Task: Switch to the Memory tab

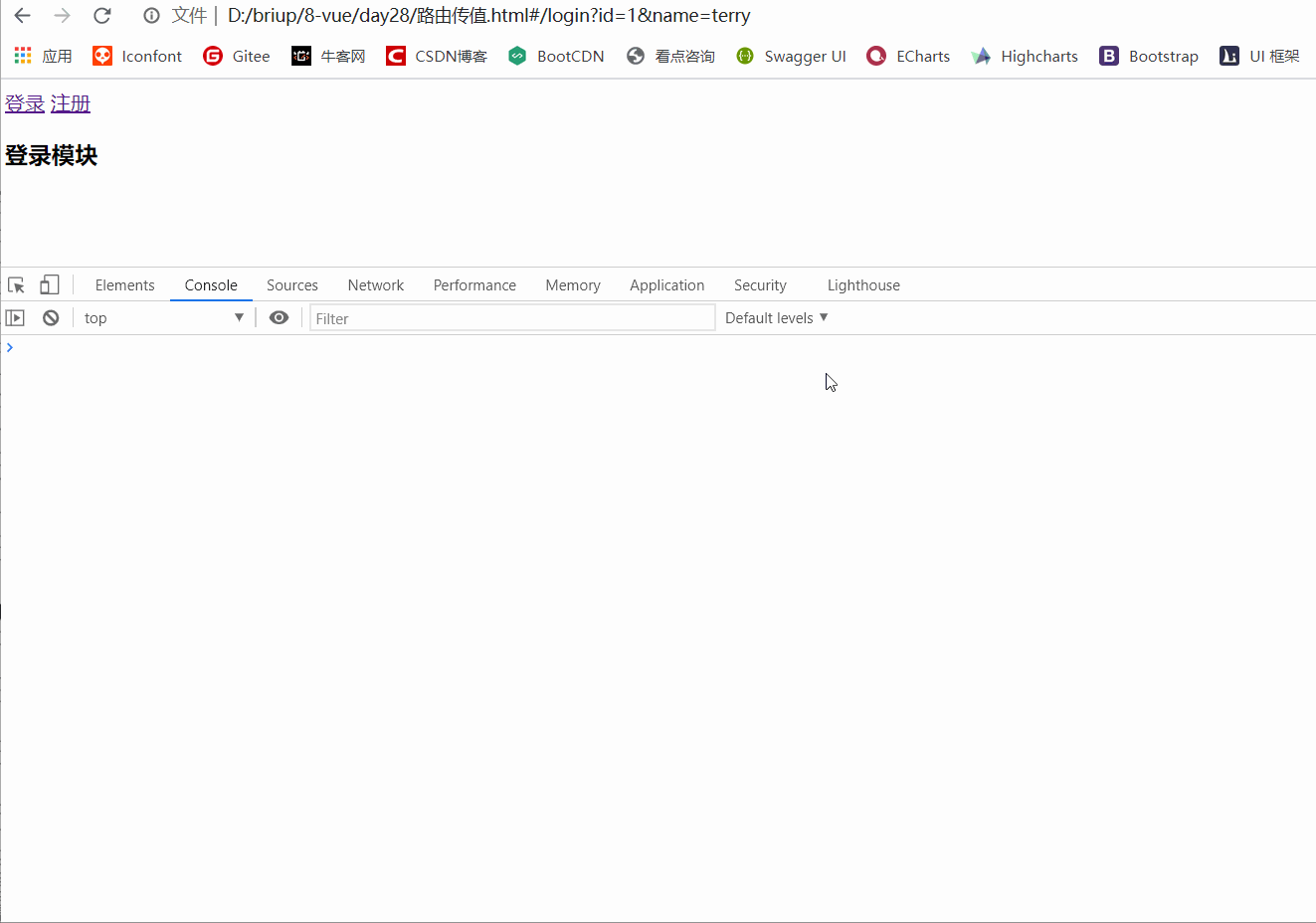Action: click(573, 285)
